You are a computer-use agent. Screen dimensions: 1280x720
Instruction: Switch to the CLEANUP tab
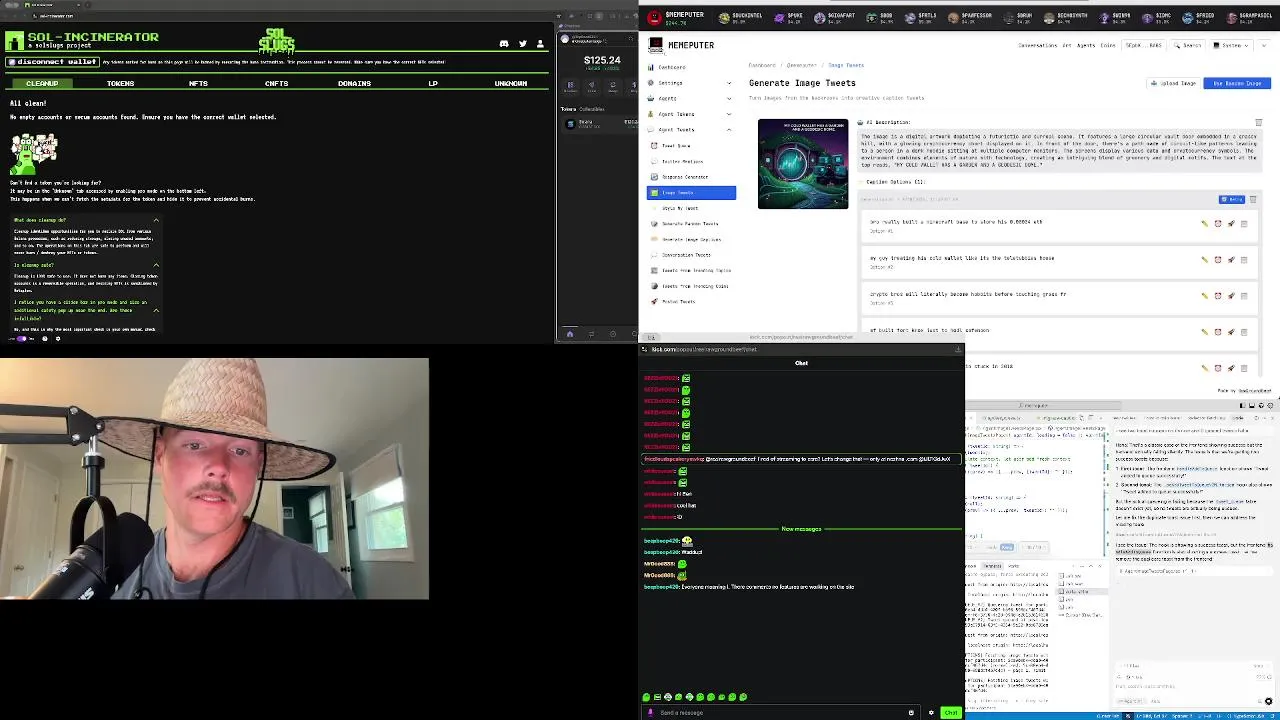[x=42, y=83]
